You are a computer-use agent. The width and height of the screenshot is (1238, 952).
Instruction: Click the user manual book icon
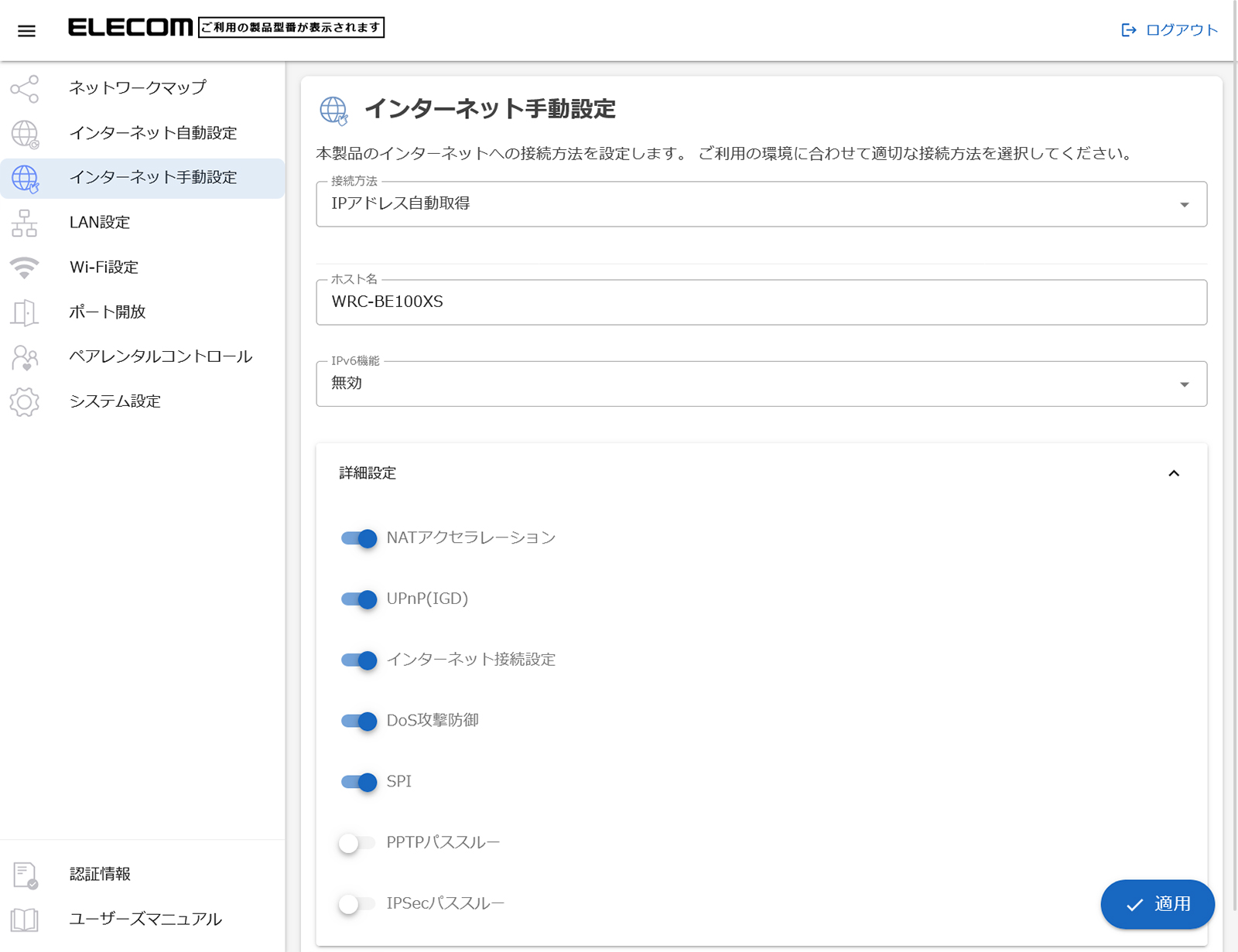25,920
